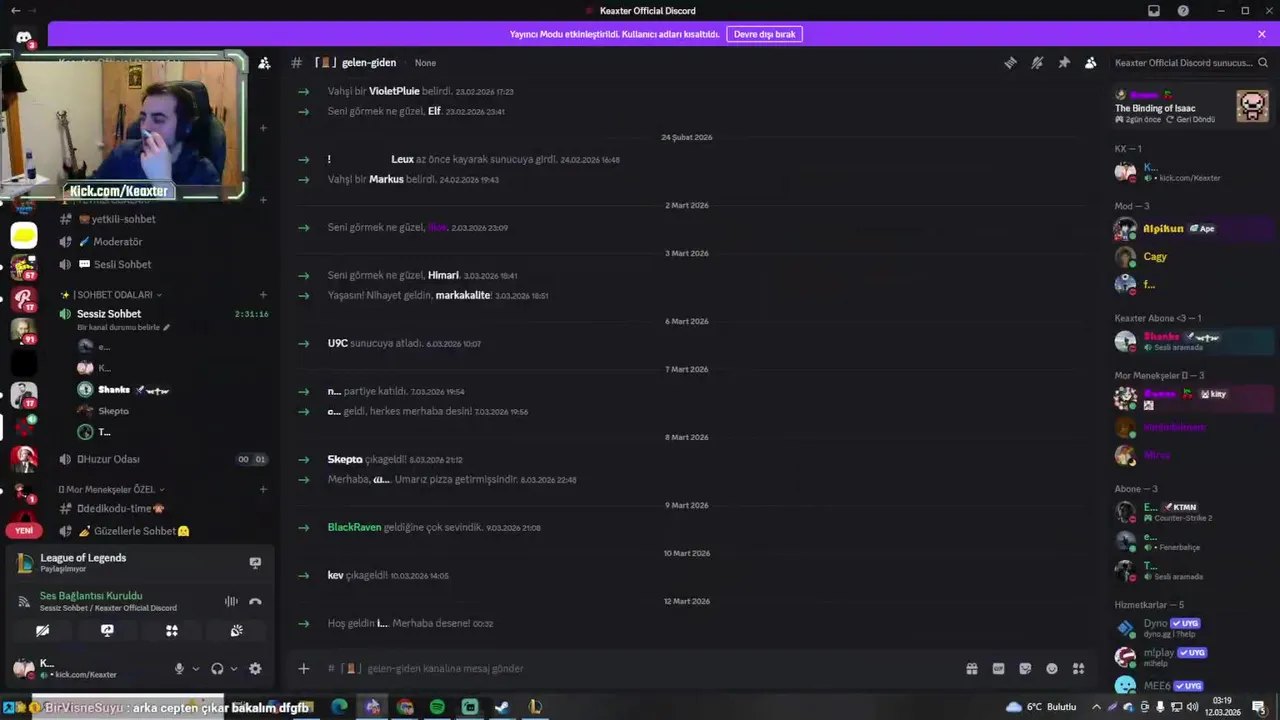
Task: Click VioletPluie's name in join message
Action: click(x=394, y=91)
